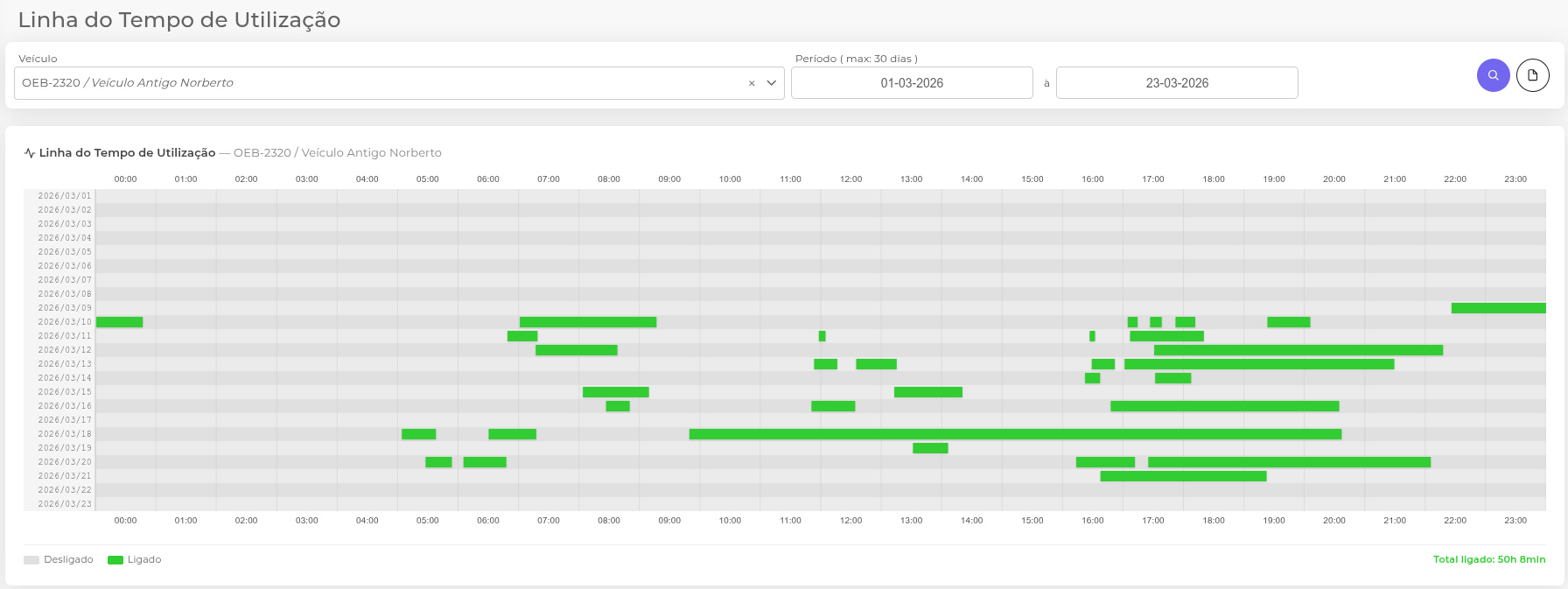Click the pulse icon beside the chart title
The height and width of the screenshot is (589, 1568).
point(30,153)
